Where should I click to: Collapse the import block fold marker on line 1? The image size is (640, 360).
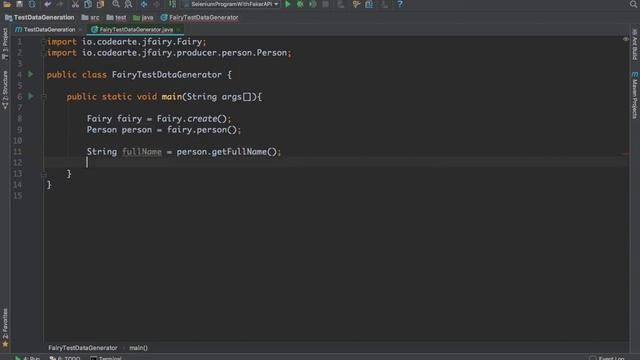(x=43, y=42)
